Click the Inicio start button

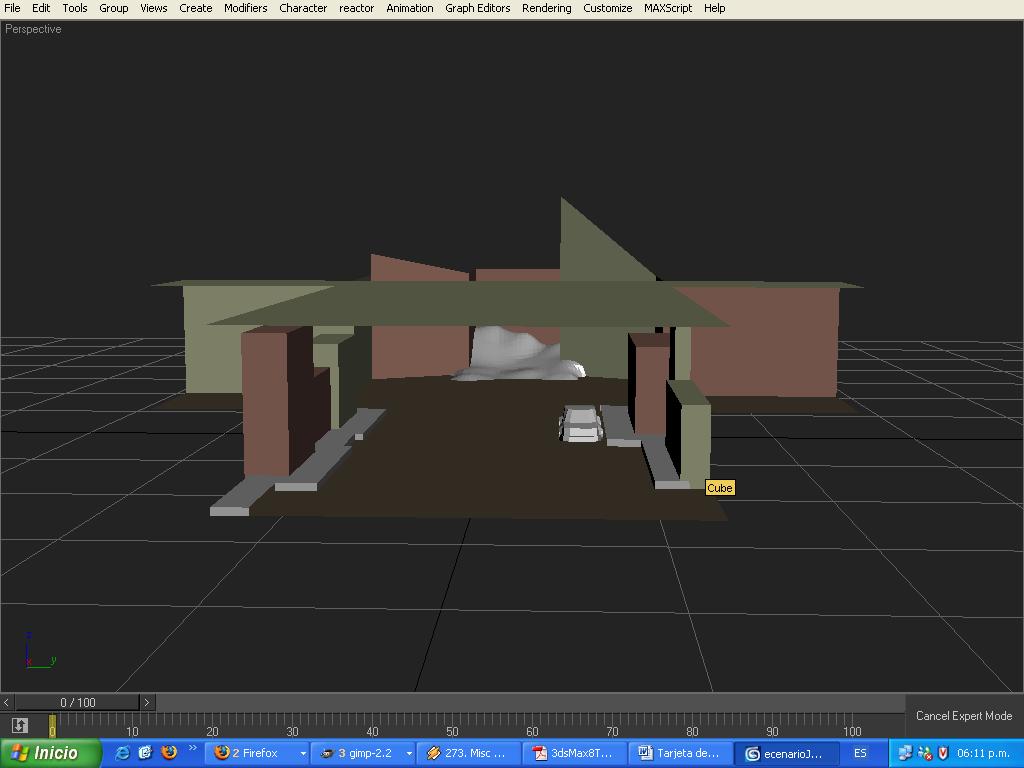click(x=50, y=753)
